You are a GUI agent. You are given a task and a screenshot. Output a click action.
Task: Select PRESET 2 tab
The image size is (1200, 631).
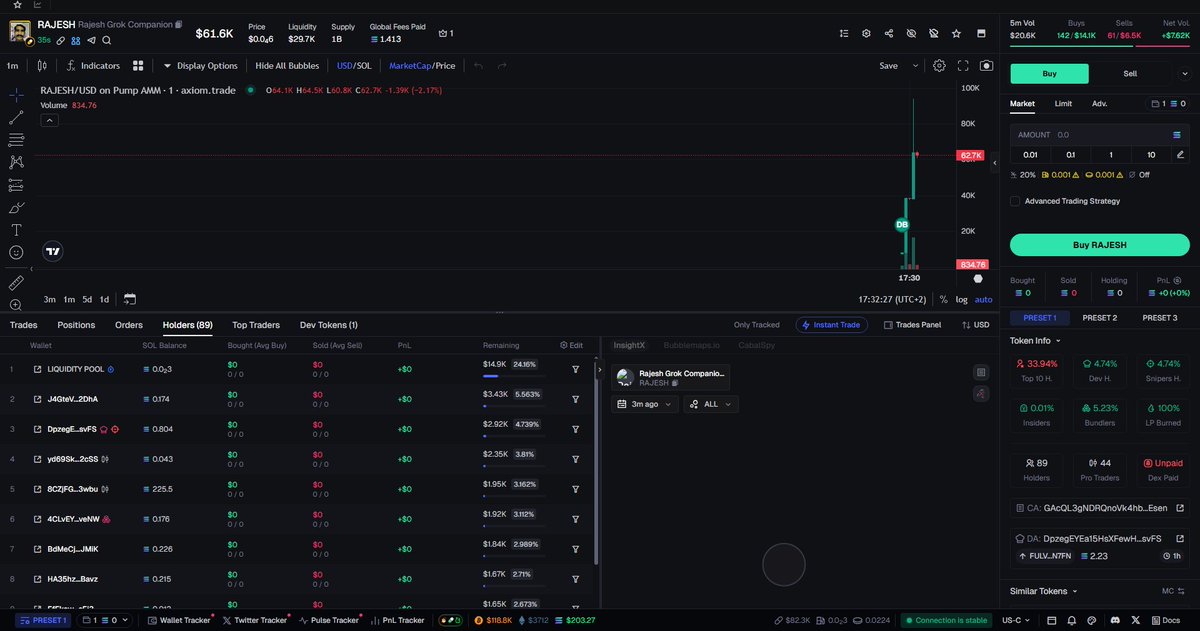1100,318
